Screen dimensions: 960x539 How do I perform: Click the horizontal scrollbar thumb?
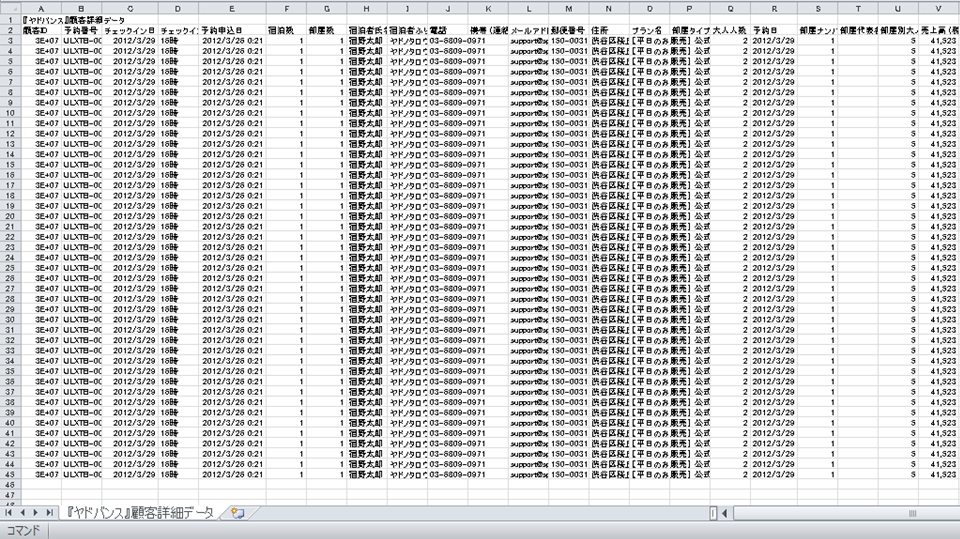[912, 513]
